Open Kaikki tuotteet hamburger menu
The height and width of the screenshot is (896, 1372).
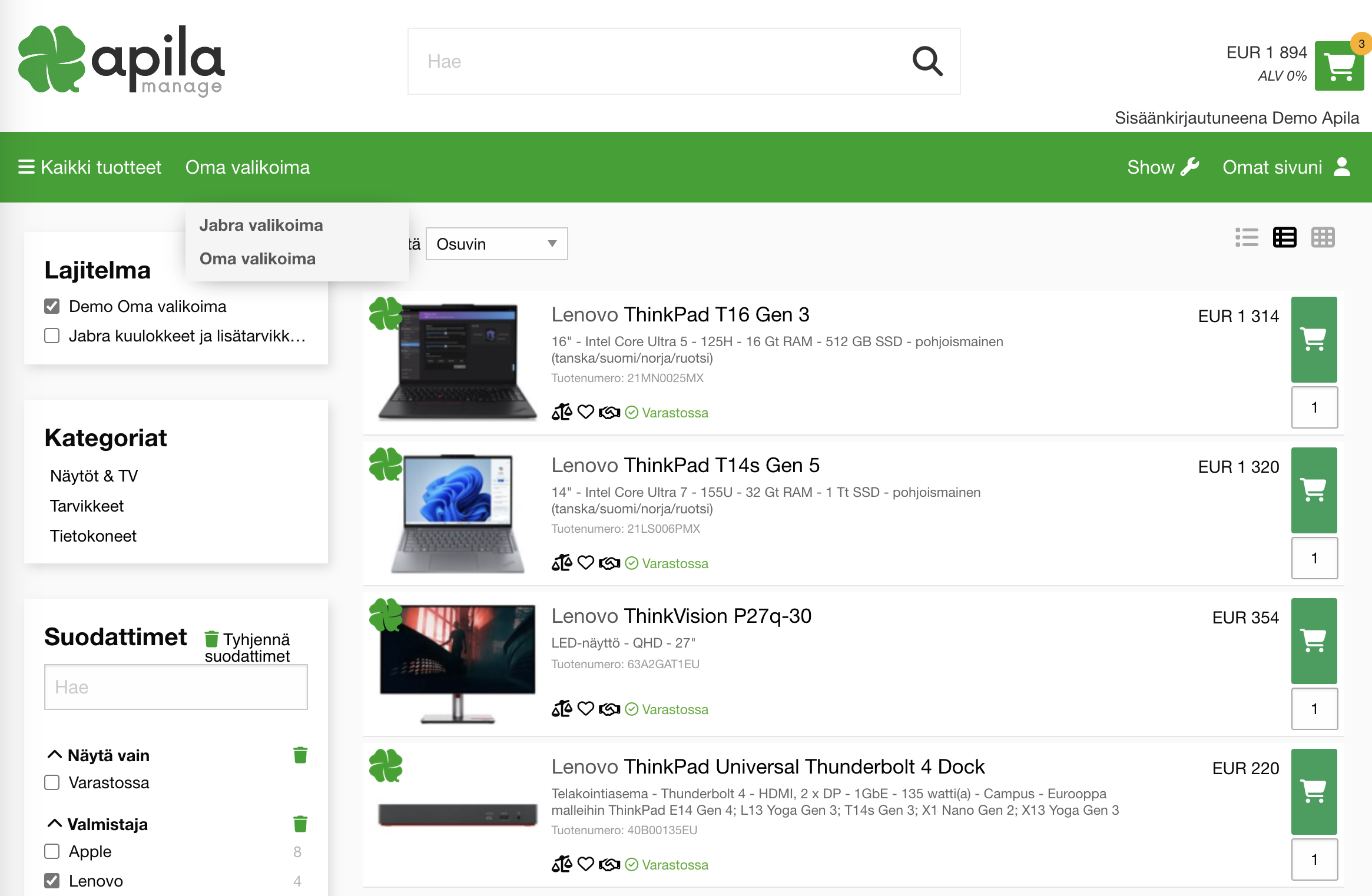click(x=90, y=167)
